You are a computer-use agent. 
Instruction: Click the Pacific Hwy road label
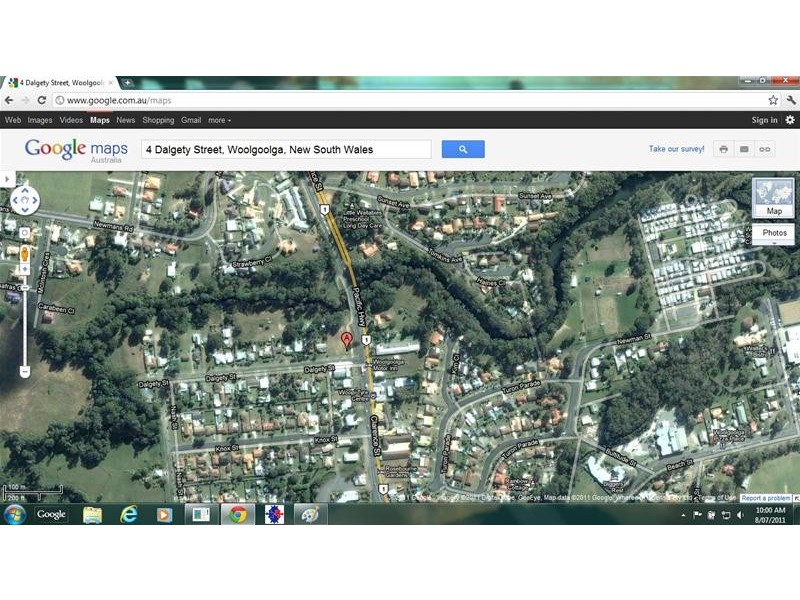click(x=360, y=307)
